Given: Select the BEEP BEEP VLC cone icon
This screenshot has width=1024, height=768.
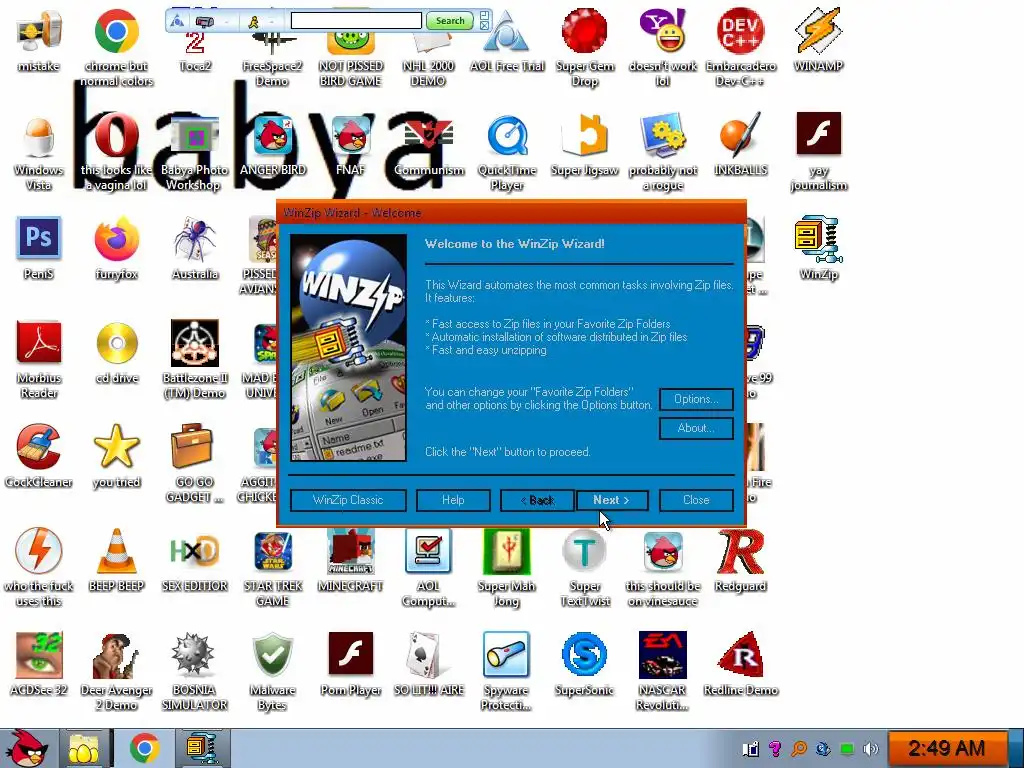Looking at the screenshot, I should (116, 560).
